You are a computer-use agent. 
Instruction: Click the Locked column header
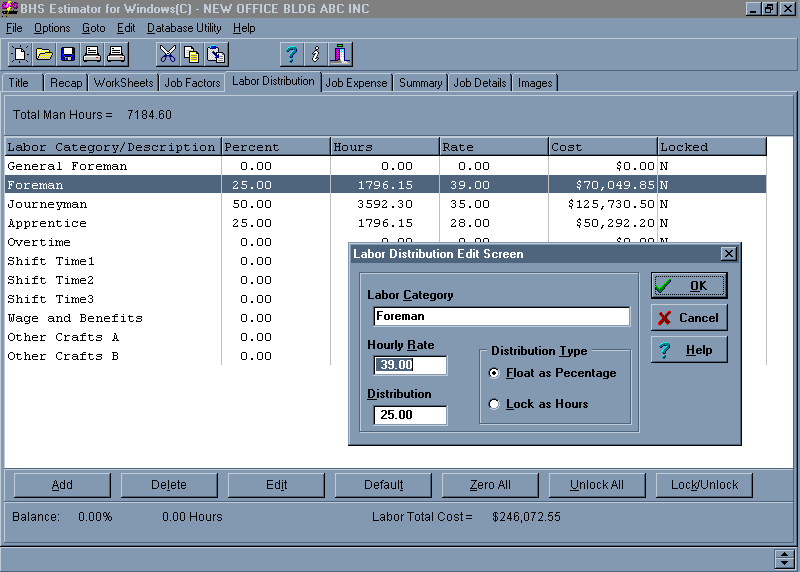tap(712, 146)
